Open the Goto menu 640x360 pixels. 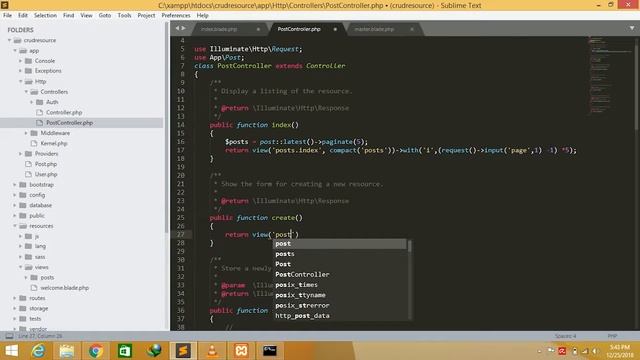pyautogui.click(x=105, y=15)
